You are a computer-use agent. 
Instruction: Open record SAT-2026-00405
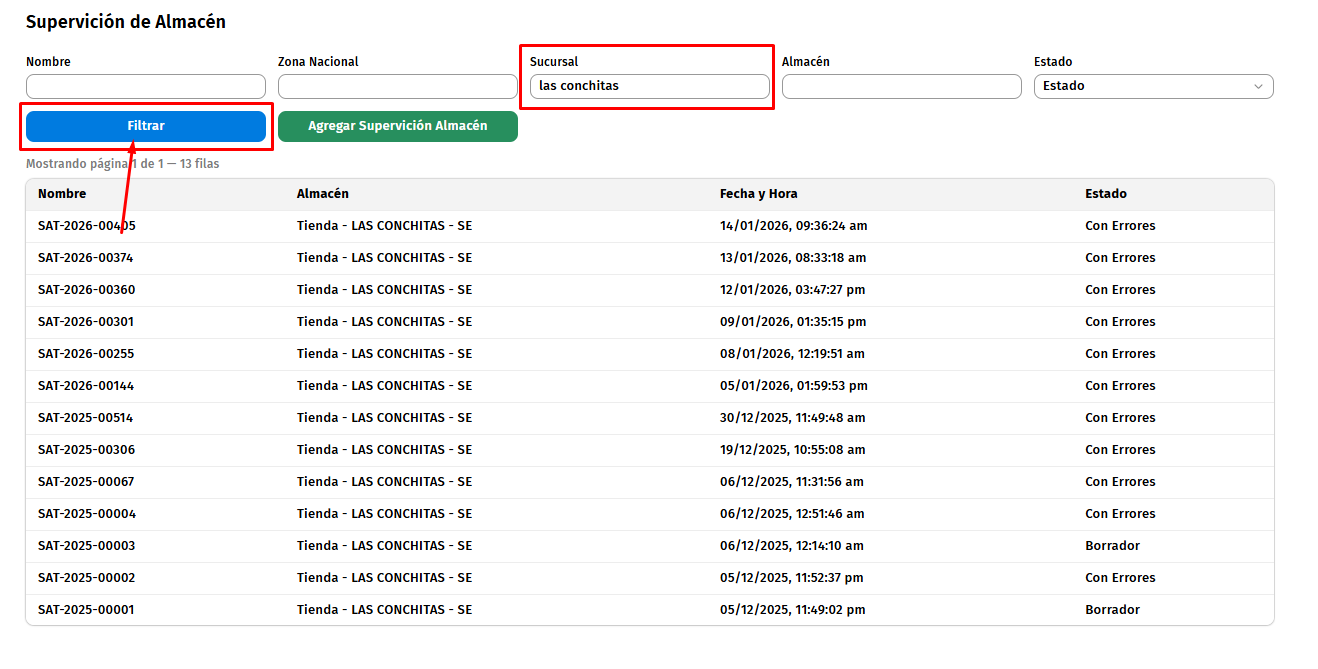coord(87,226)
